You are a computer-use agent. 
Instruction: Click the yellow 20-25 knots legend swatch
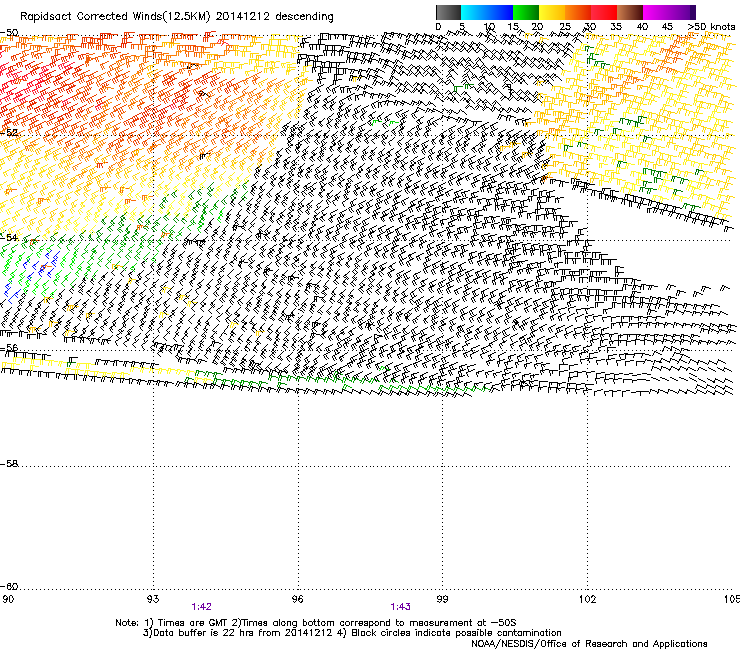coord(552,12)
